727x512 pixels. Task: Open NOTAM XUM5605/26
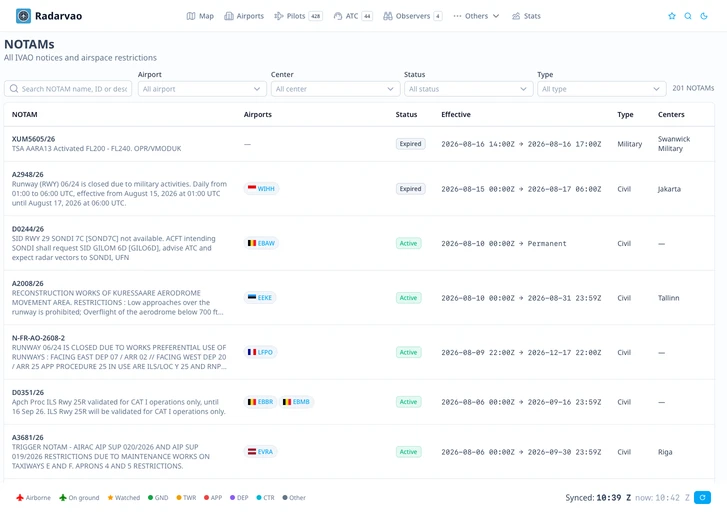(x=33, y=139)
